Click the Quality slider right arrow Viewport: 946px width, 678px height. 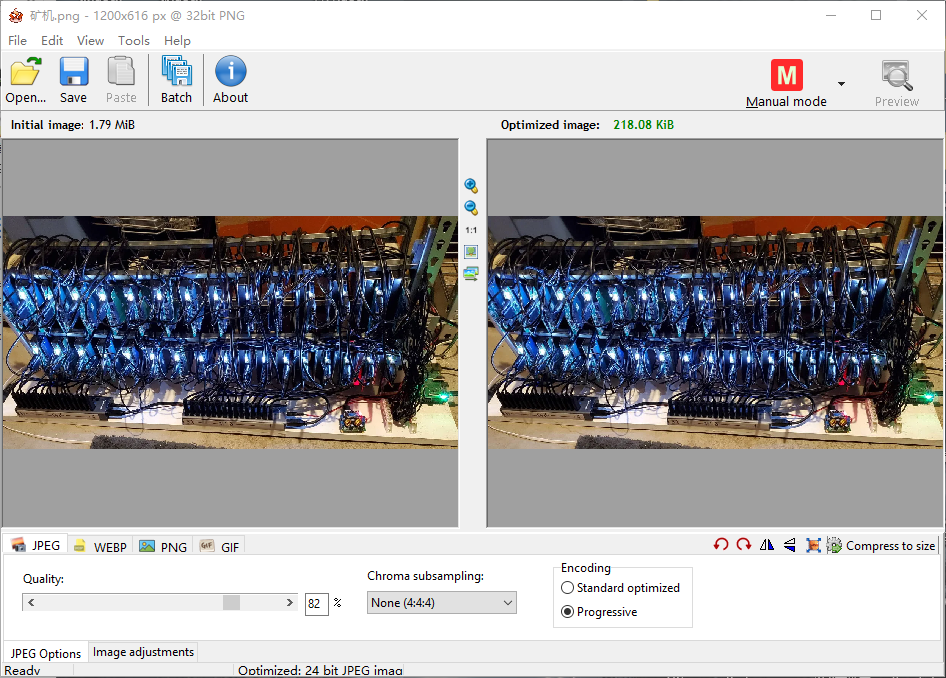(x=290, y=603)
